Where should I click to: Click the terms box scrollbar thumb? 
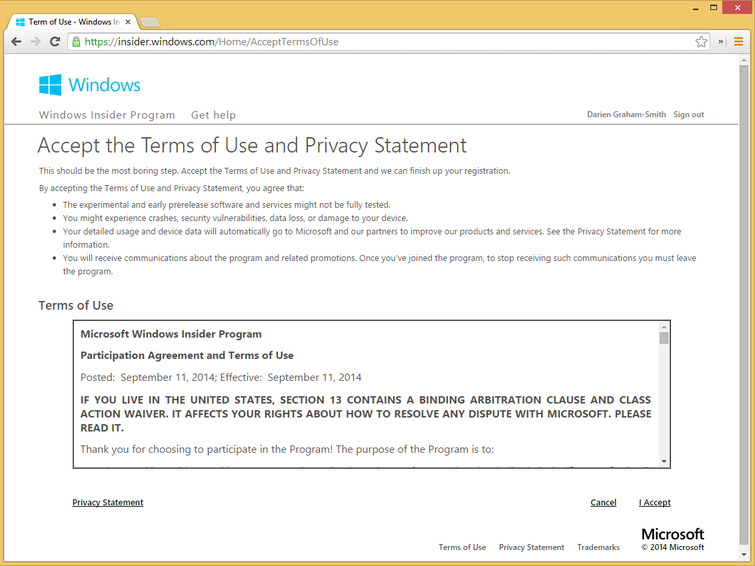(x=664, y=338)
